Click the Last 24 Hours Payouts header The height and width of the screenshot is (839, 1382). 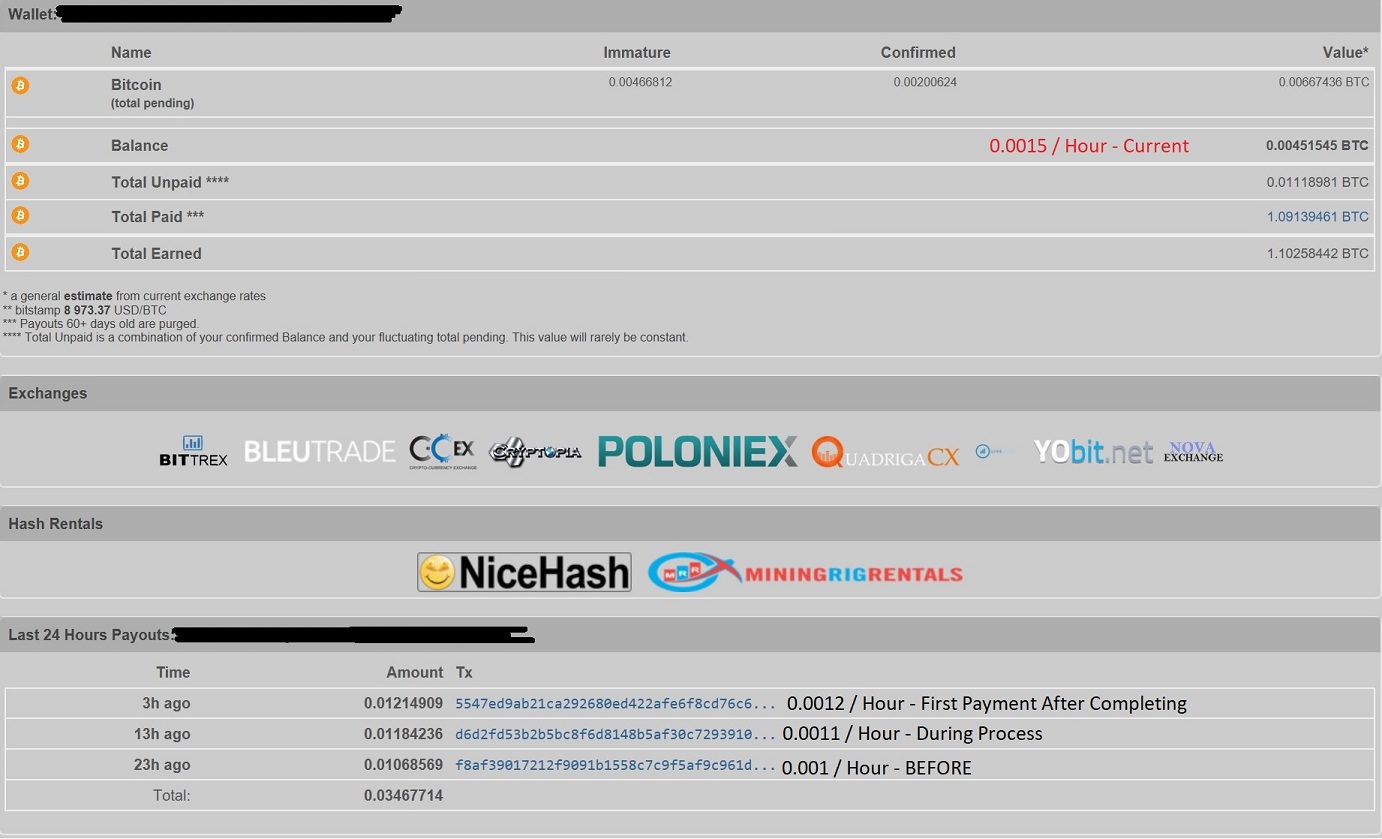tap(90, 635)
